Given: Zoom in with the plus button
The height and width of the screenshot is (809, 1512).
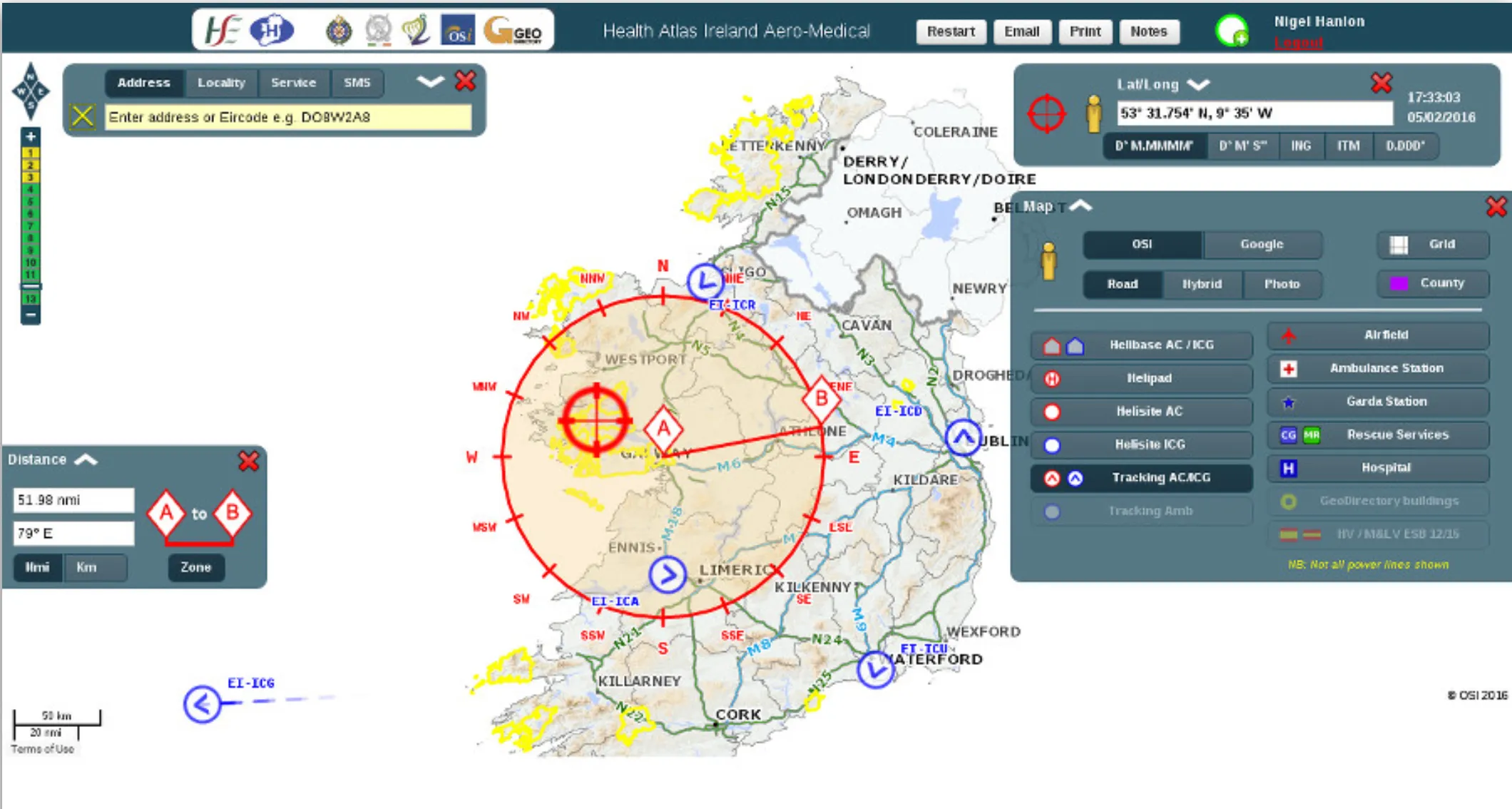Looking at the screenshot, I should [31, 136].
